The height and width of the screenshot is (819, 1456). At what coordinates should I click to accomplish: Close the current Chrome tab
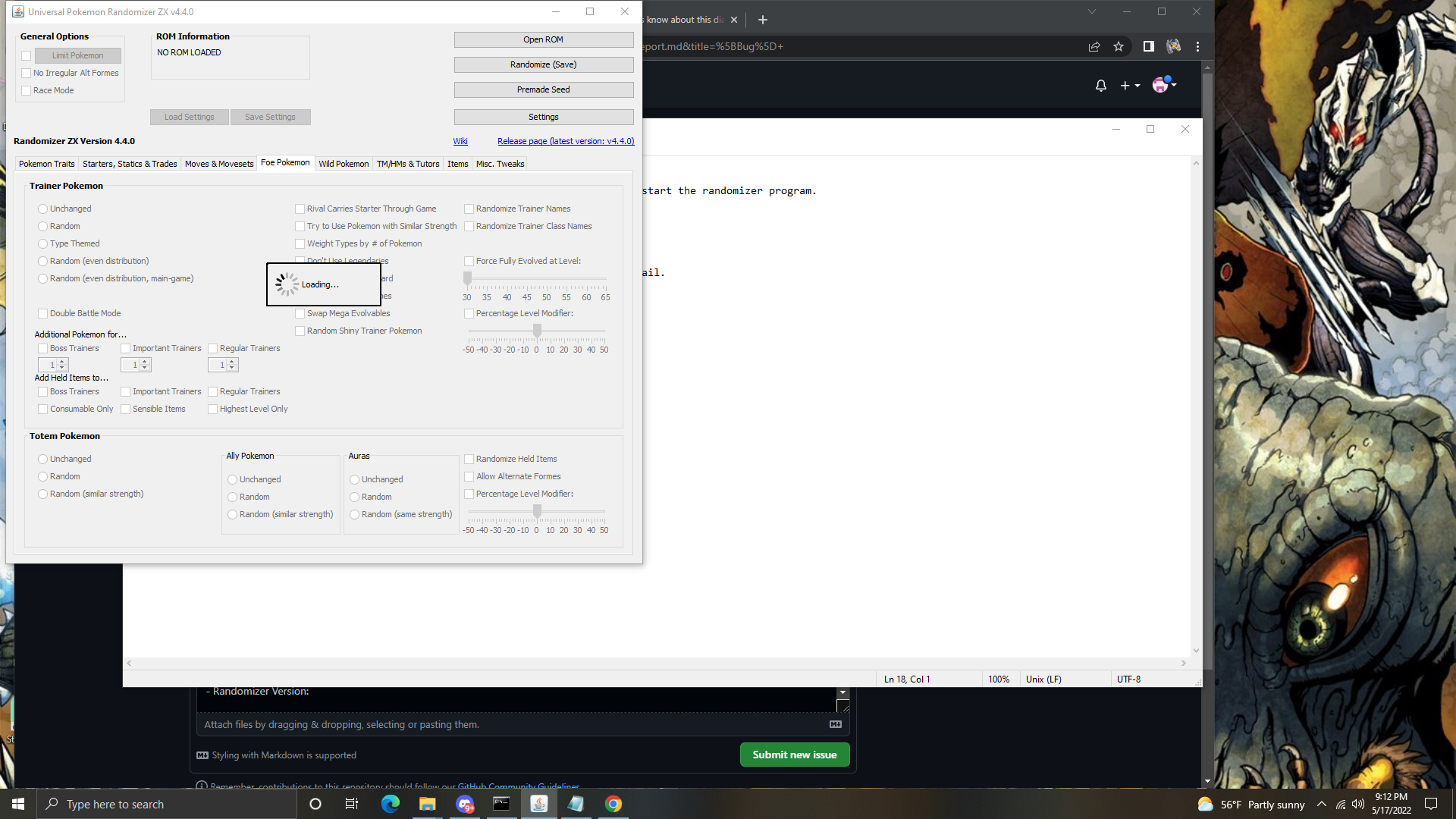coord(734,20)
